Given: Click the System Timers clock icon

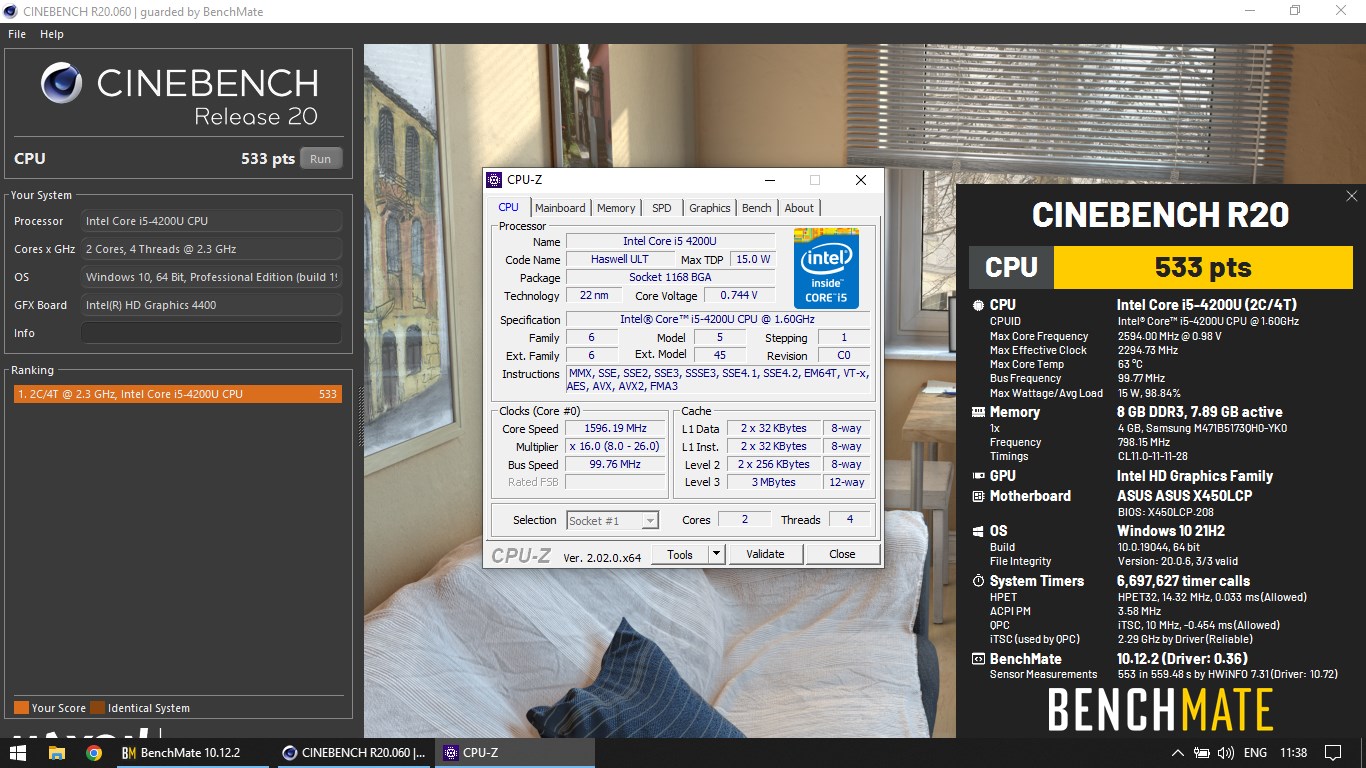Looking at the screenshot, I should pyautogui.click(x=978, y=581).
